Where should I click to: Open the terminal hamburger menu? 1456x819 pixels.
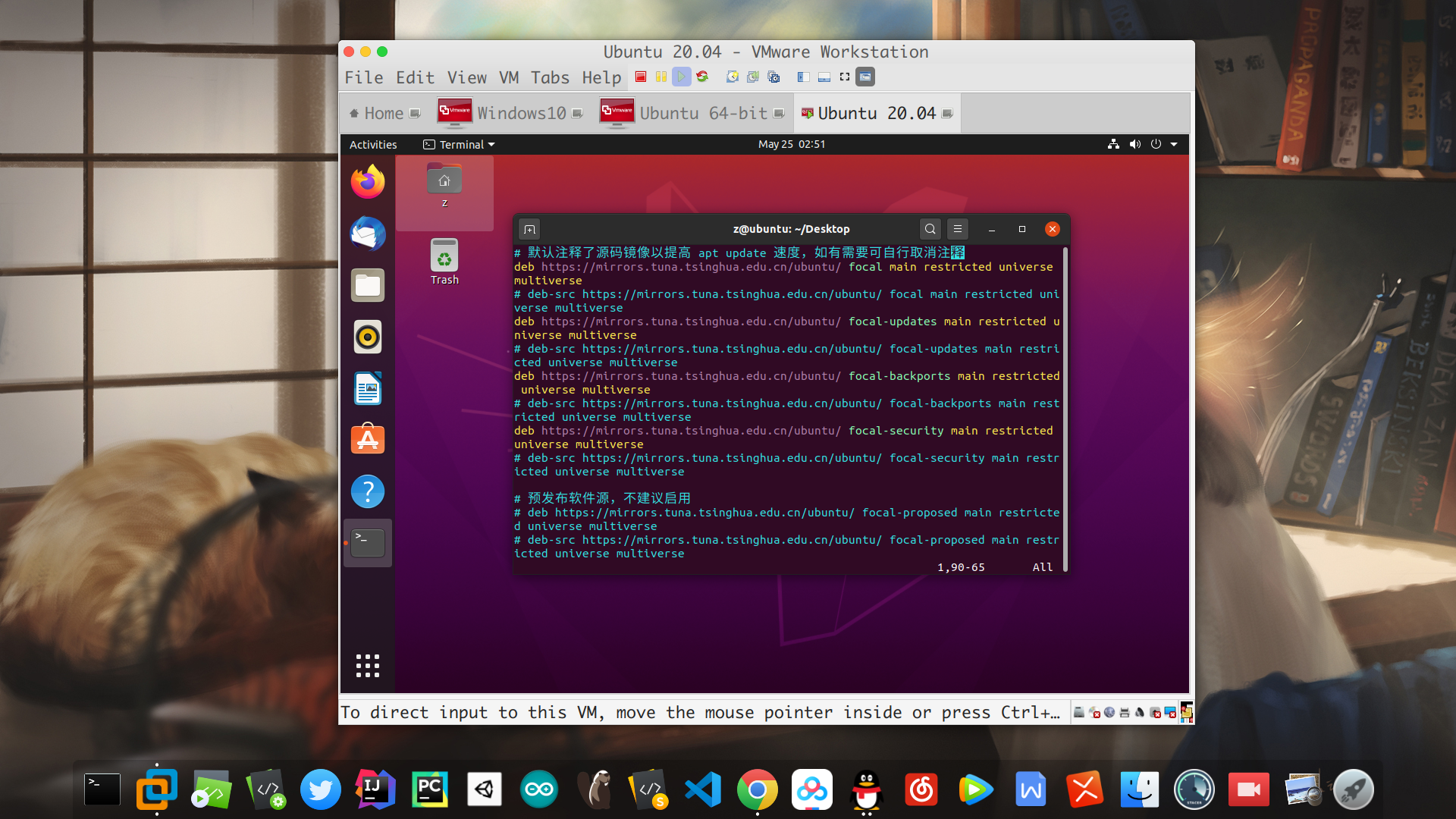[x=958, y=228]
